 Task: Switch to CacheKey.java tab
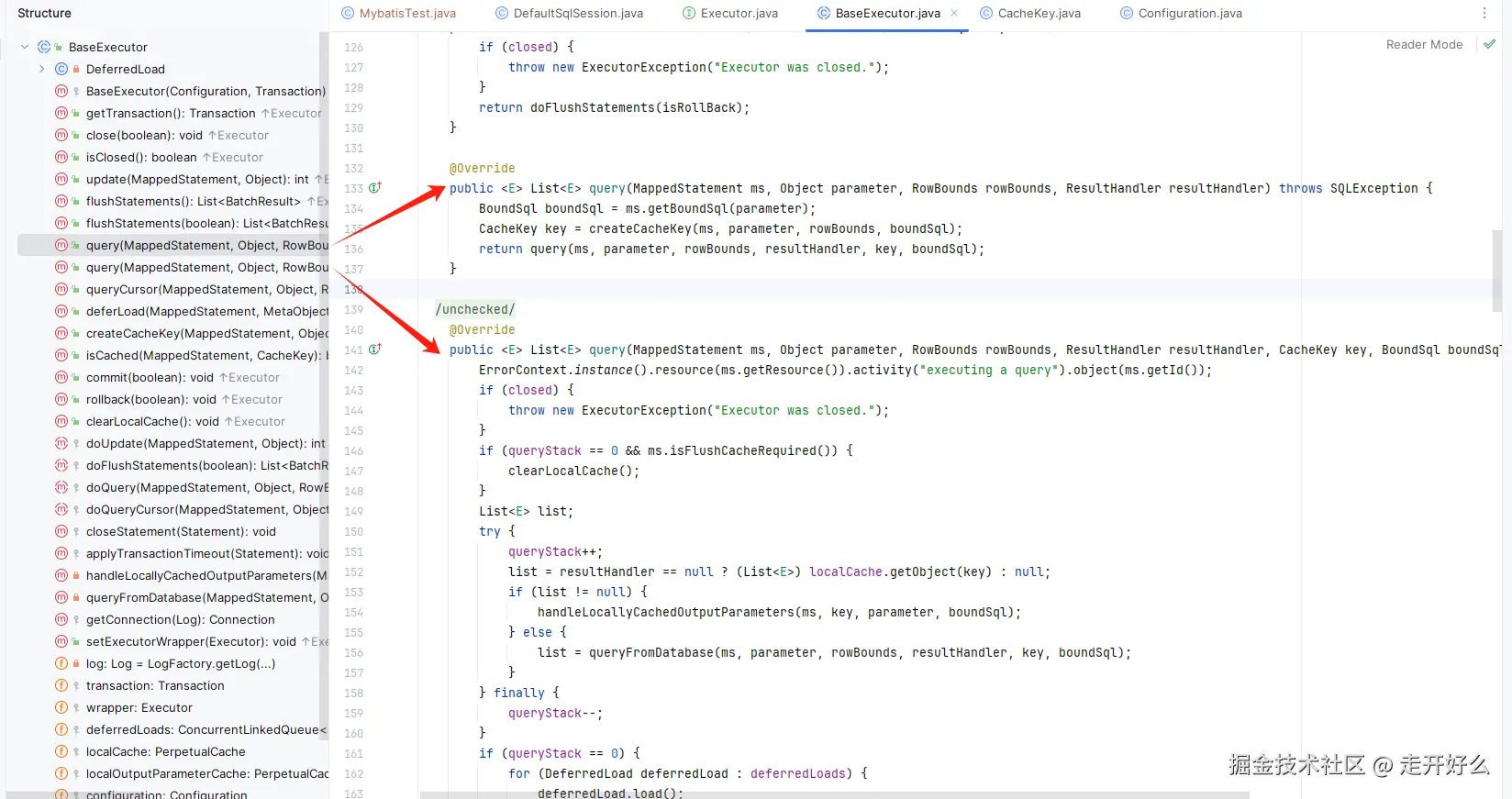click(x=1030, y=13)
